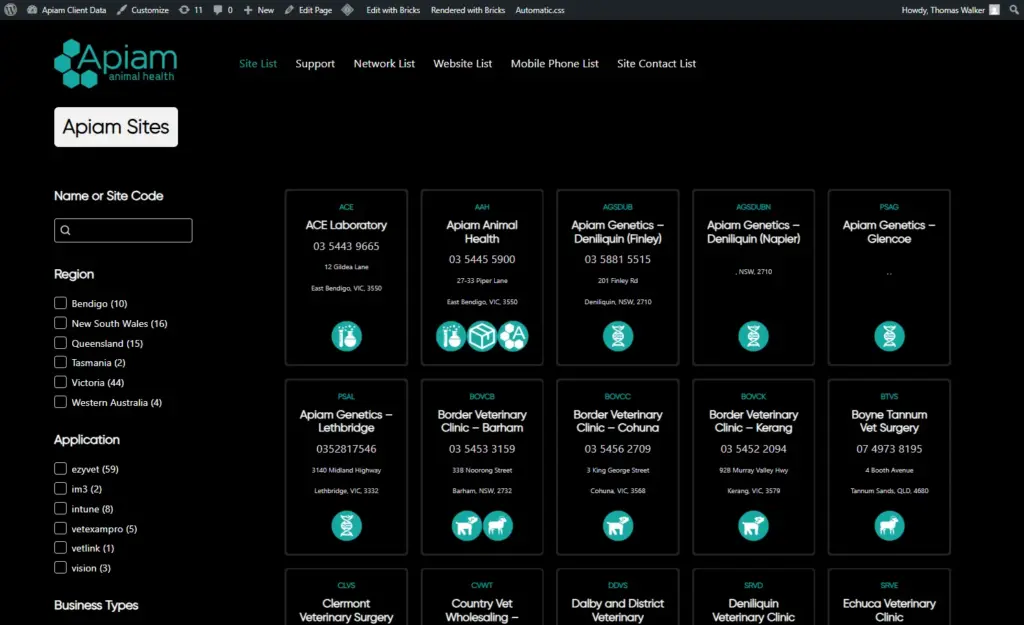The height and width of the screenshot is (625, 1024).
Task: Enable the vetexampro (5) application filter
Action: coord(60,528)
